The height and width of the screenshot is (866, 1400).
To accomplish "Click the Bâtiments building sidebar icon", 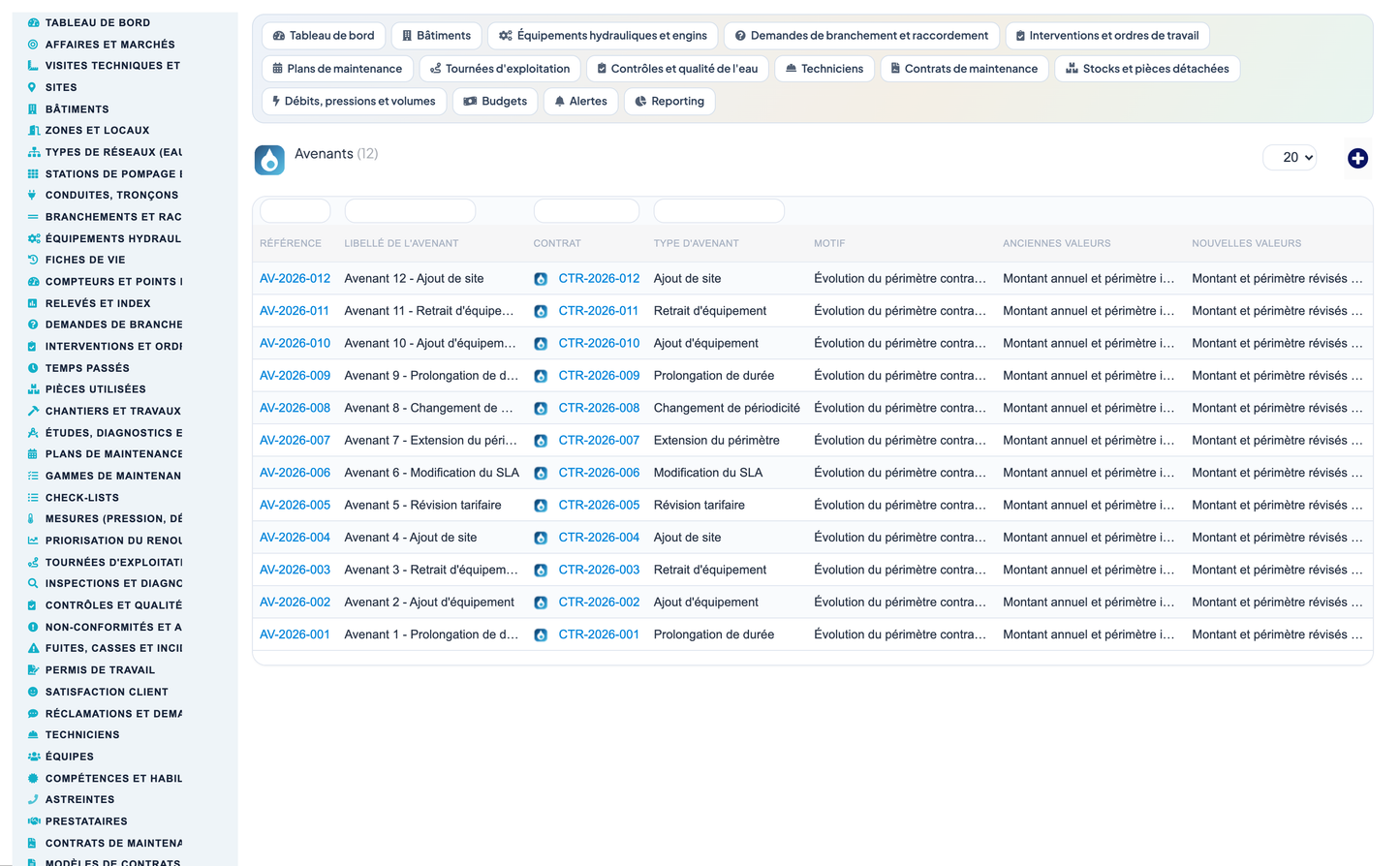I will (33, 109).
